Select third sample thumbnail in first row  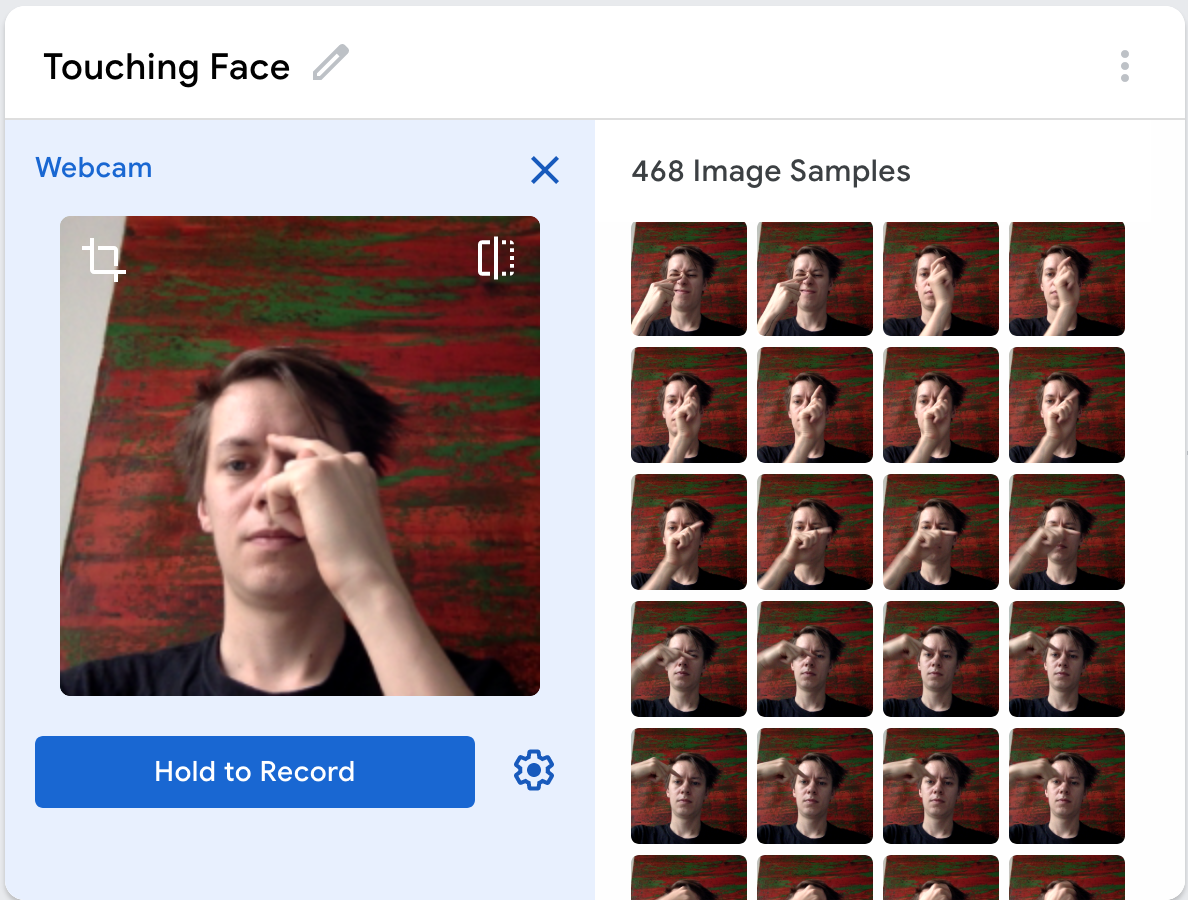pos(941,279)
